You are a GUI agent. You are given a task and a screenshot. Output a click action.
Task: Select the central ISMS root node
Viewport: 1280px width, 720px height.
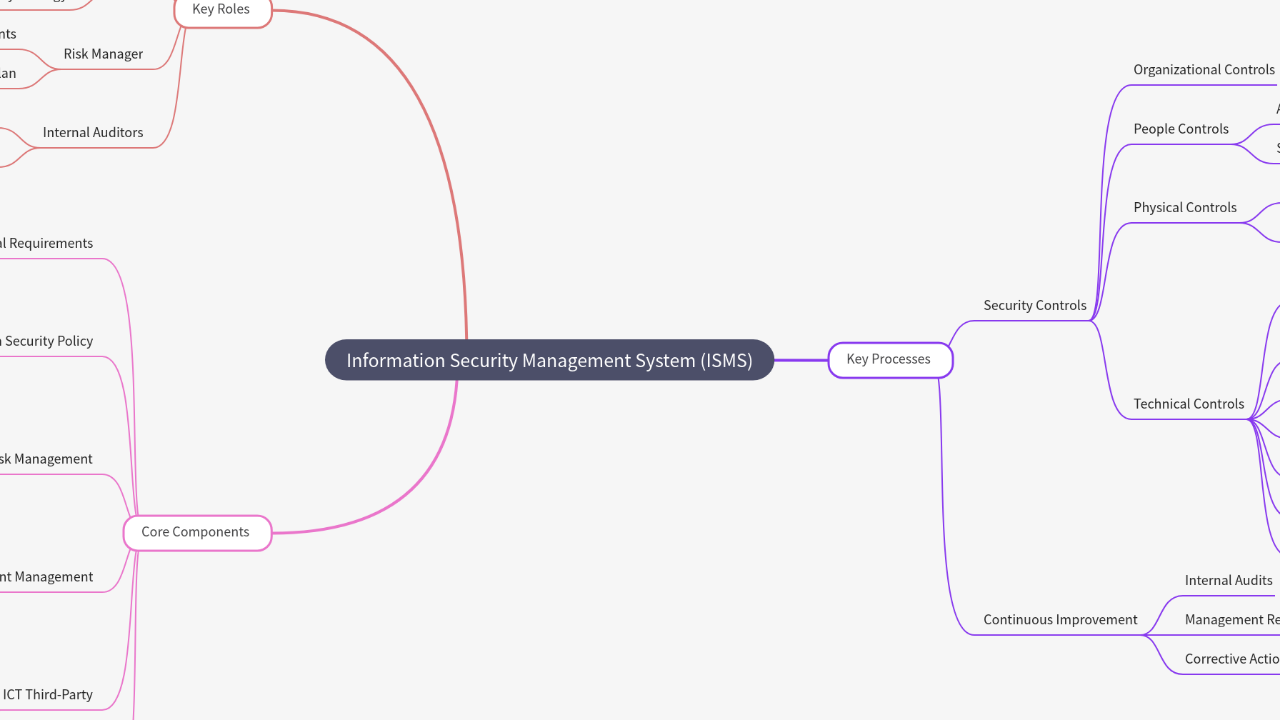pyautogui.click(x=549, y=360)
